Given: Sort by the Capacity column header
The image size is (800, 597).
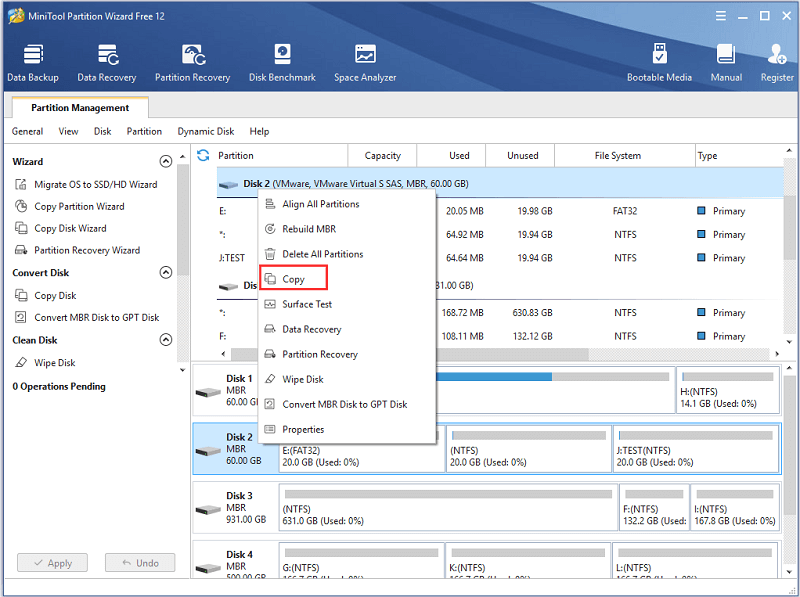Looking at the screenshot, I should click(x=382, y=156).
